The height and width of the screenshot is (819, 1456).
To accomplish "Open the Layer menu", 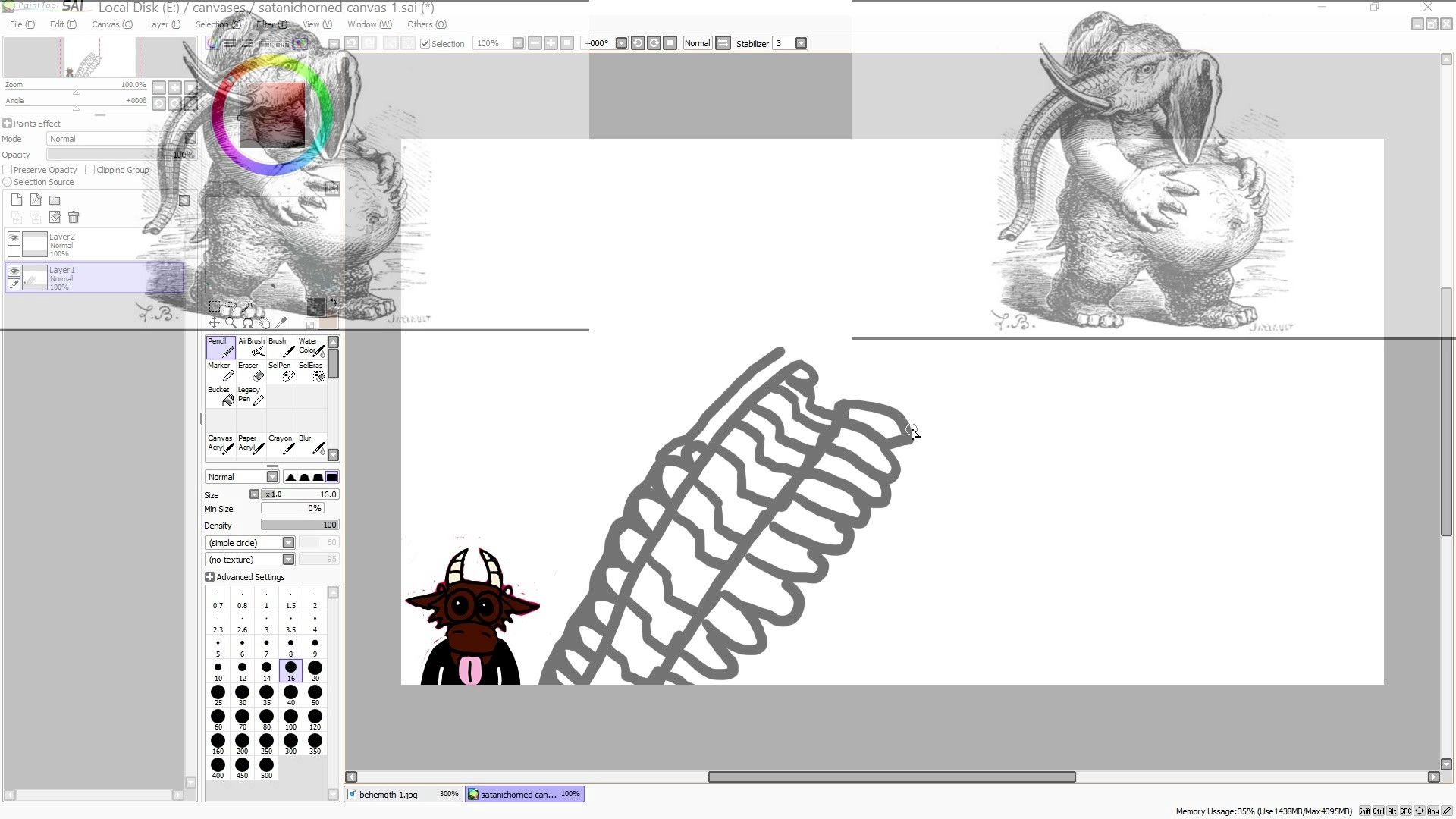I will pyautogui.click(x=164, y=24).
